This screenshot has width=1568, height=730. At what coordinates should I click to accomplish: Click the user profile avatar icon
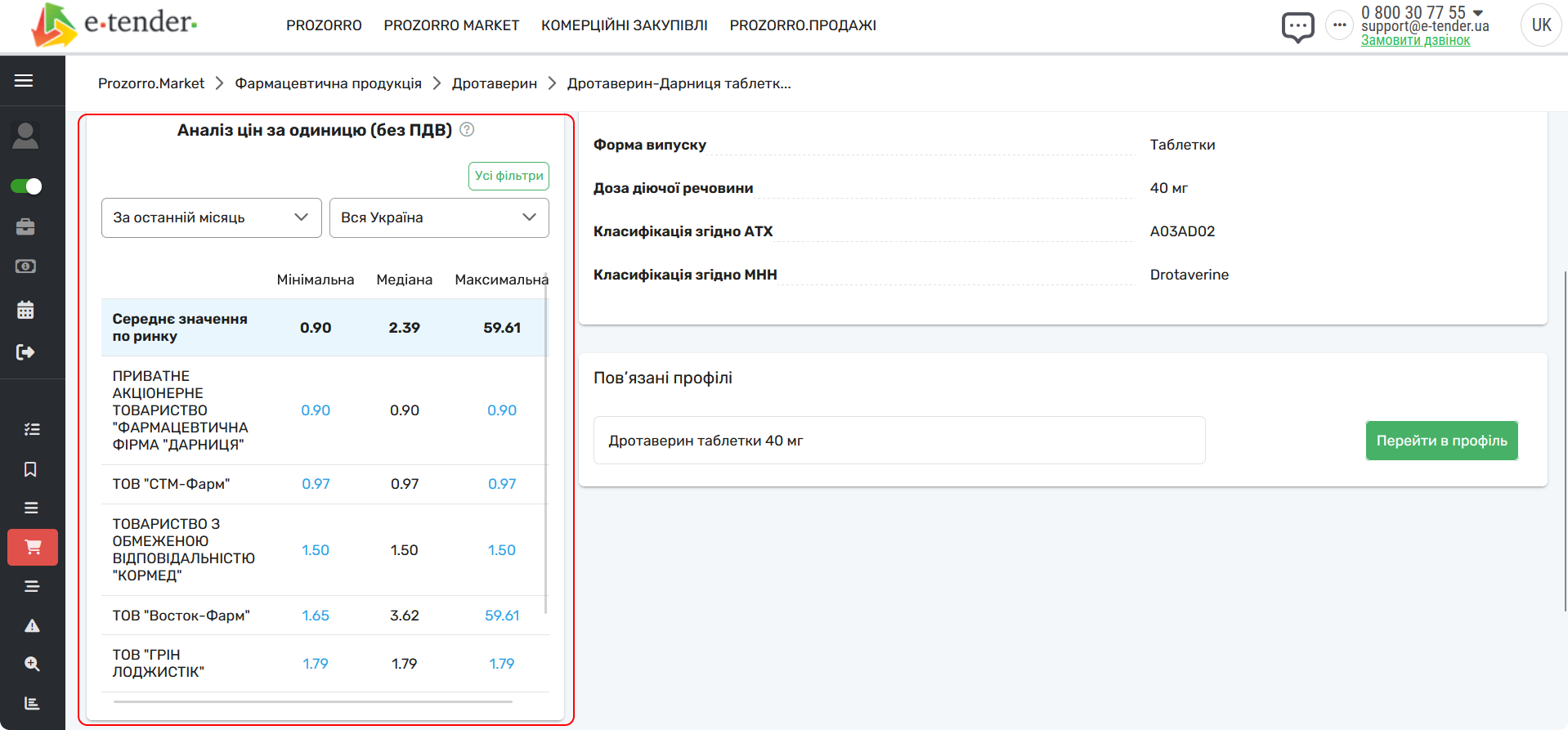tap(25, 136)
